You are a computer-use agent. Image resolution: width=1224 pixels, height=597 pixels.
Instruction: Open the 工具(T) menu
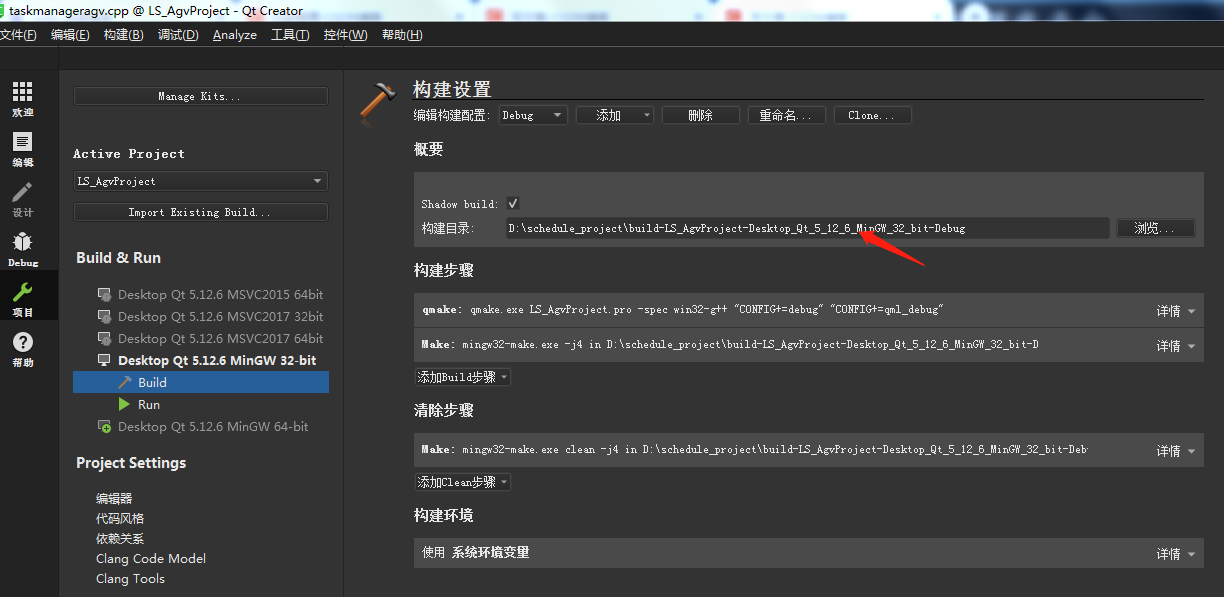(290, 35)
